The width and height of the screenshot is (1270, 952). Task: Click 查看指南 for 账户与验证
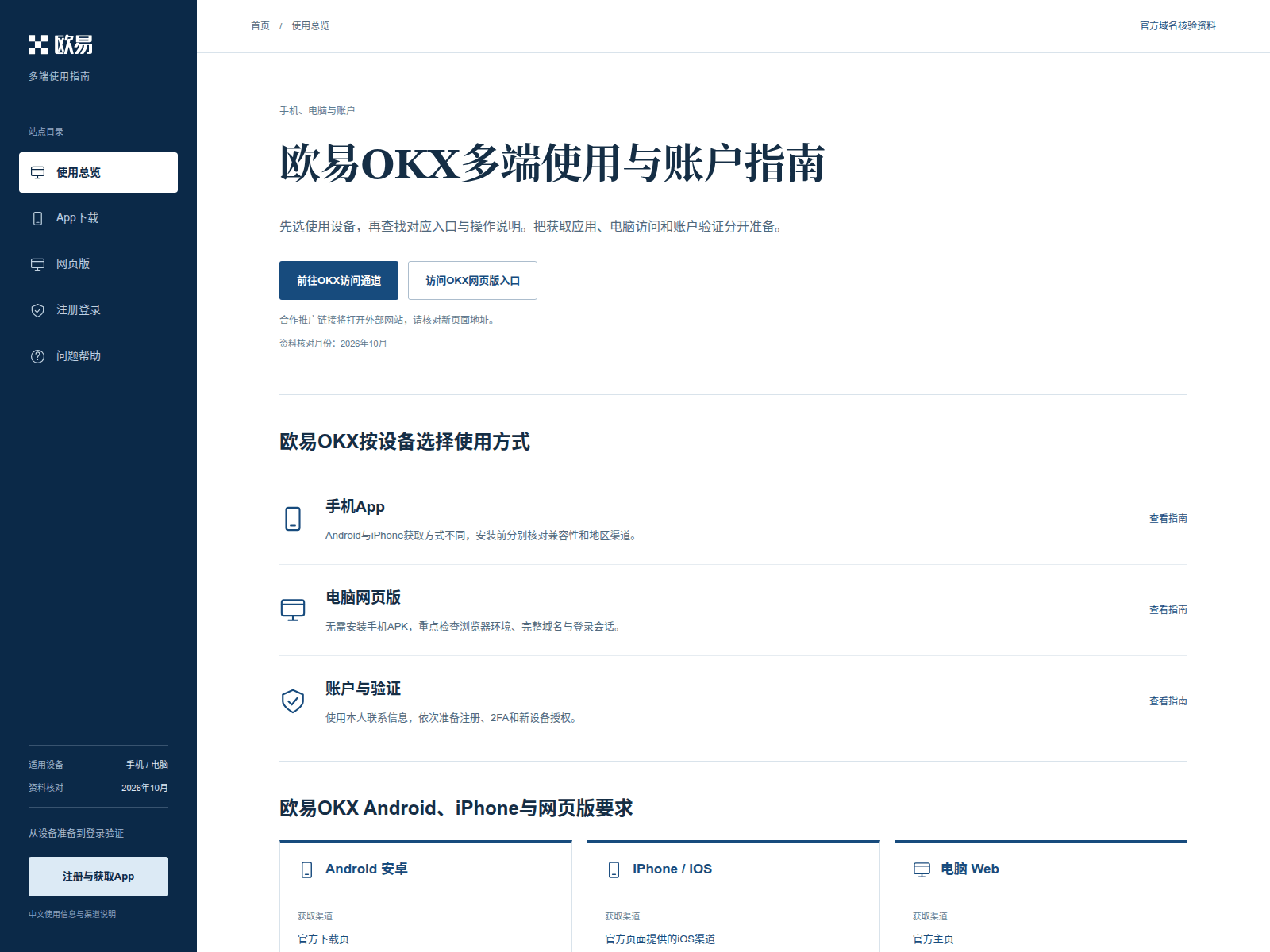pyautogui.click(x=1168, y=701)
